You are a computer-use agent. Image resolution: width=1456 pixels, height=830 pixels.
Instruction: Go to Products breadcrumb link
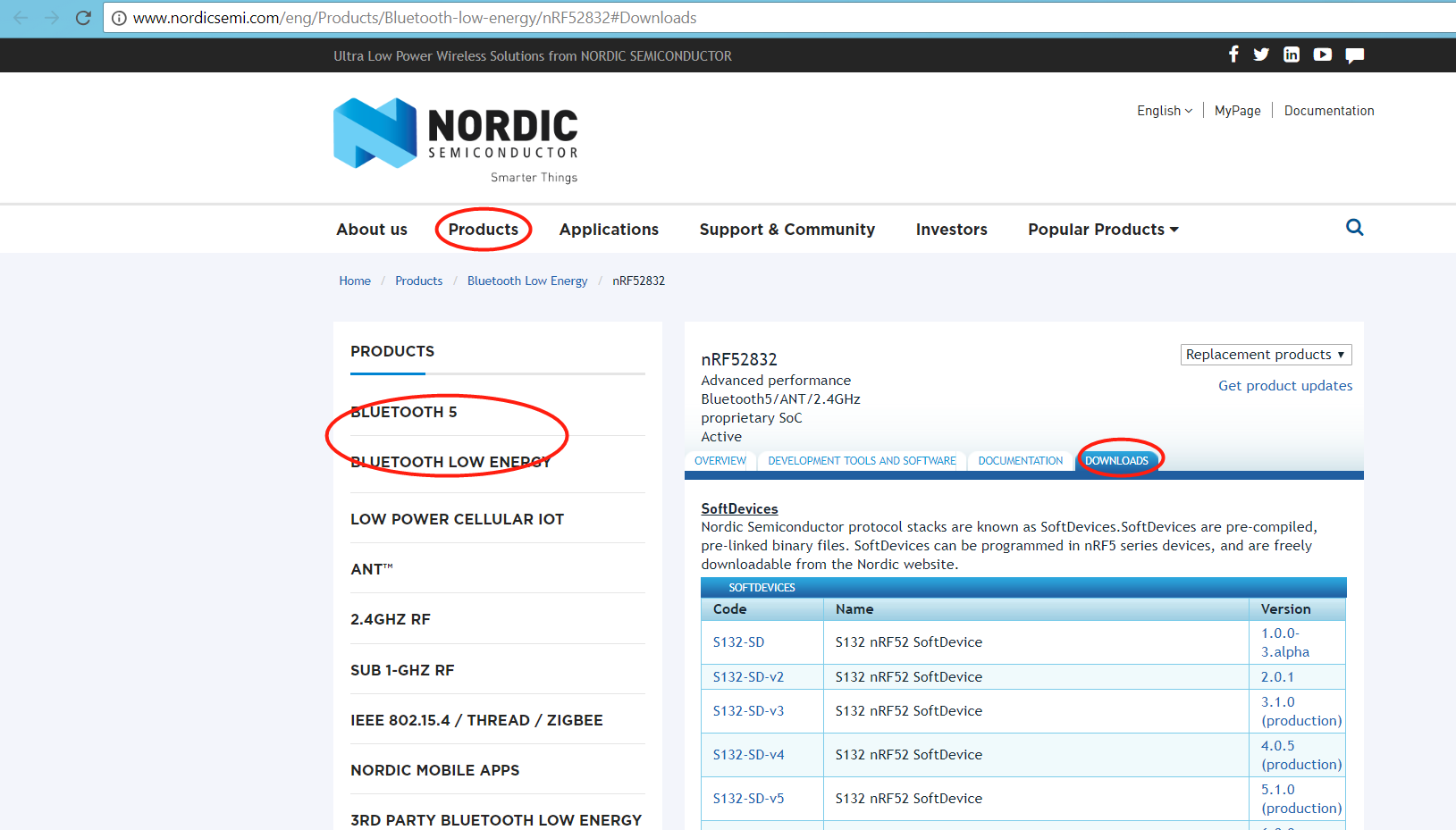pos(419,281)
